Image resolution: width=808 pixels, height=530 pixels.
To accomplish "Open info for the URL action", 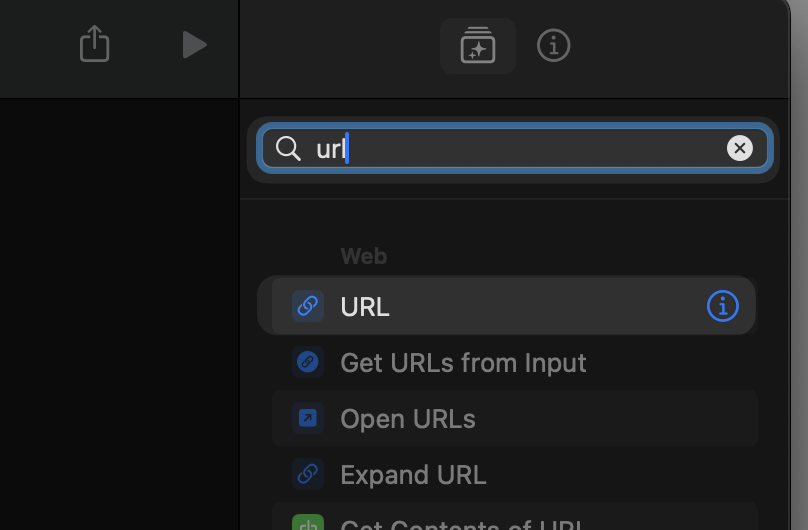I will [722, 306].
